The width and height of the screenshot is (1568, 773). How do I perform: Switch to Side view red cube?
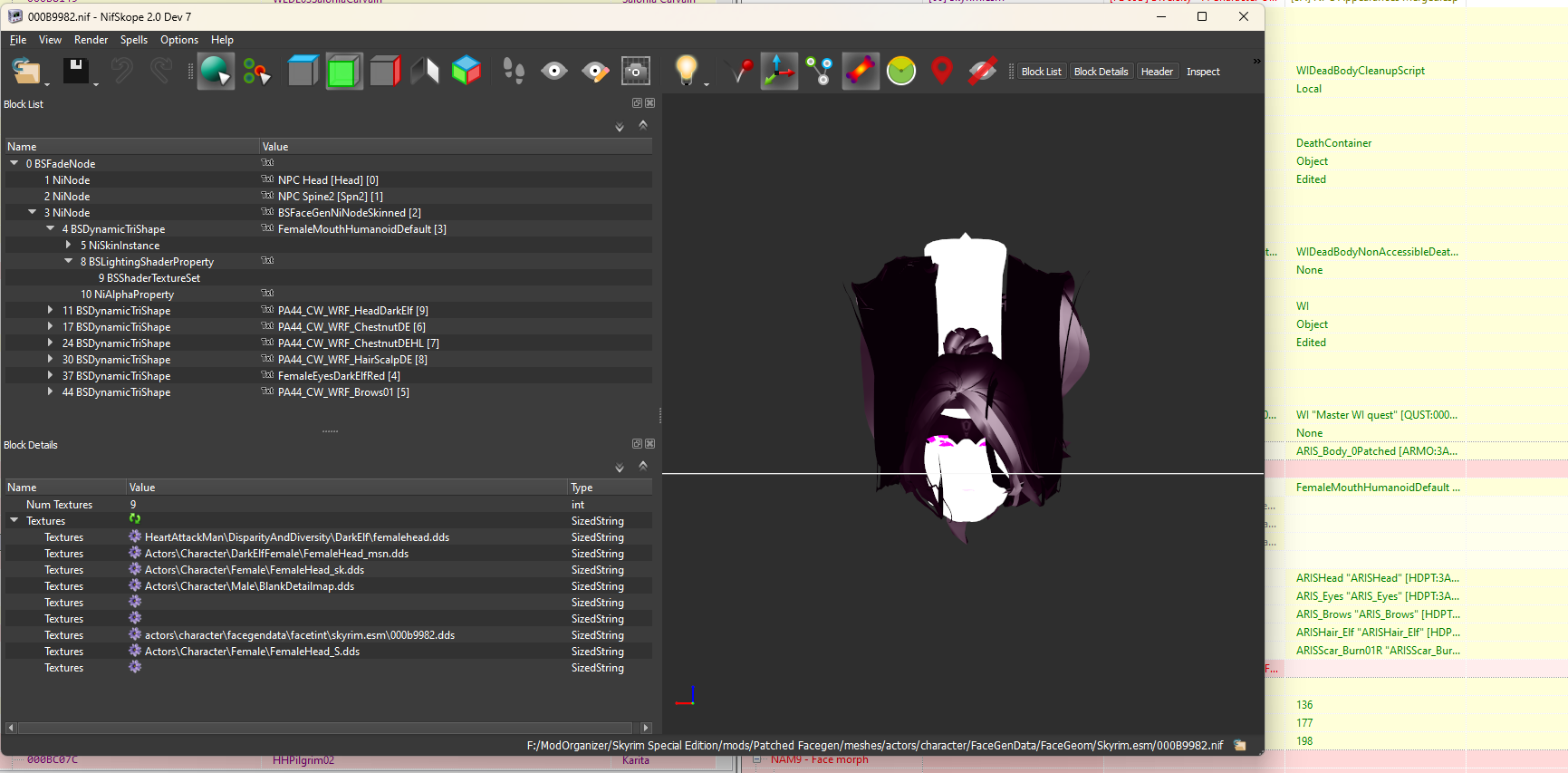384,71
